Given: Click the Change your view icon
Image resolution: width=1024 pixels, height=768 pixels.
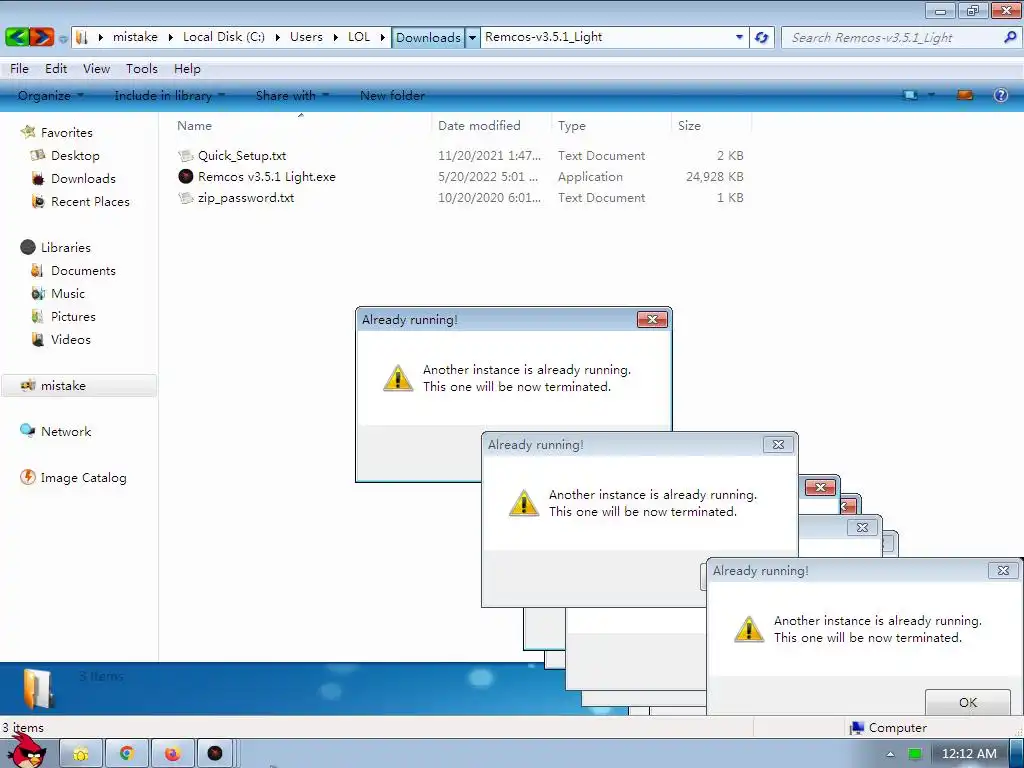Looking at the screenshot, I should [910, 95].
